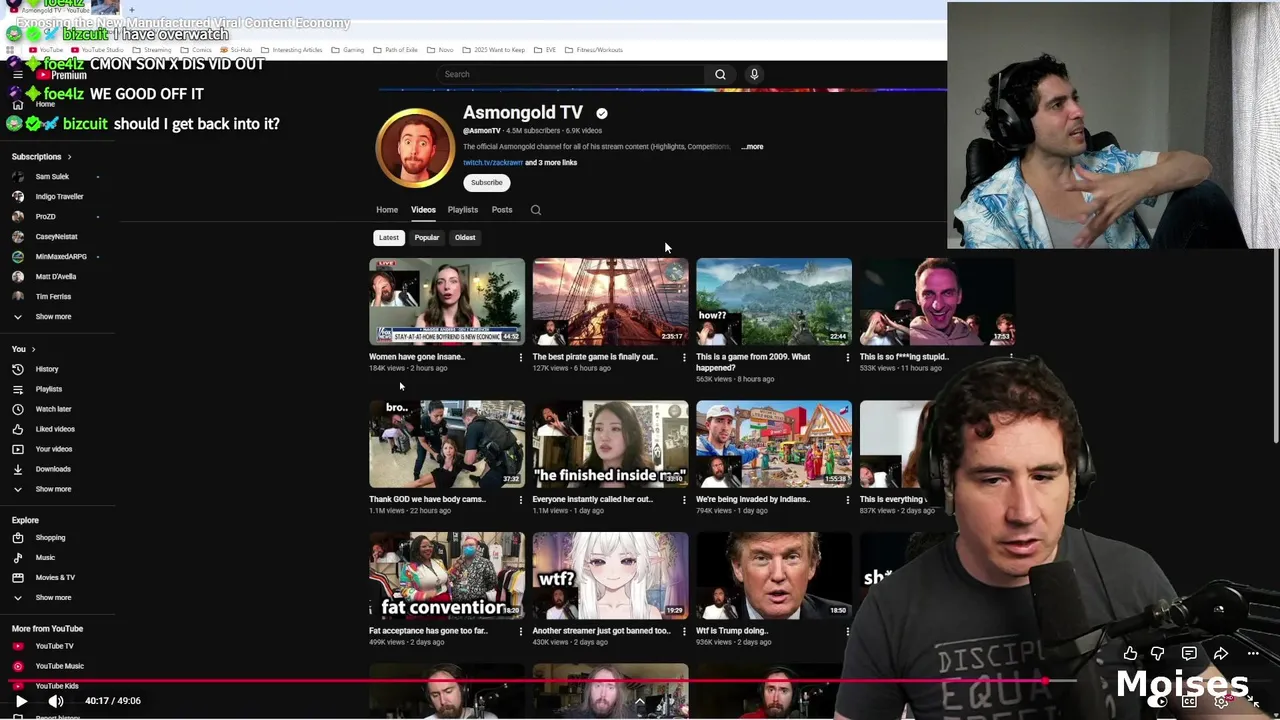Expand 'Show more' under Explore
1280x720 pixels.
coord(53,598)
